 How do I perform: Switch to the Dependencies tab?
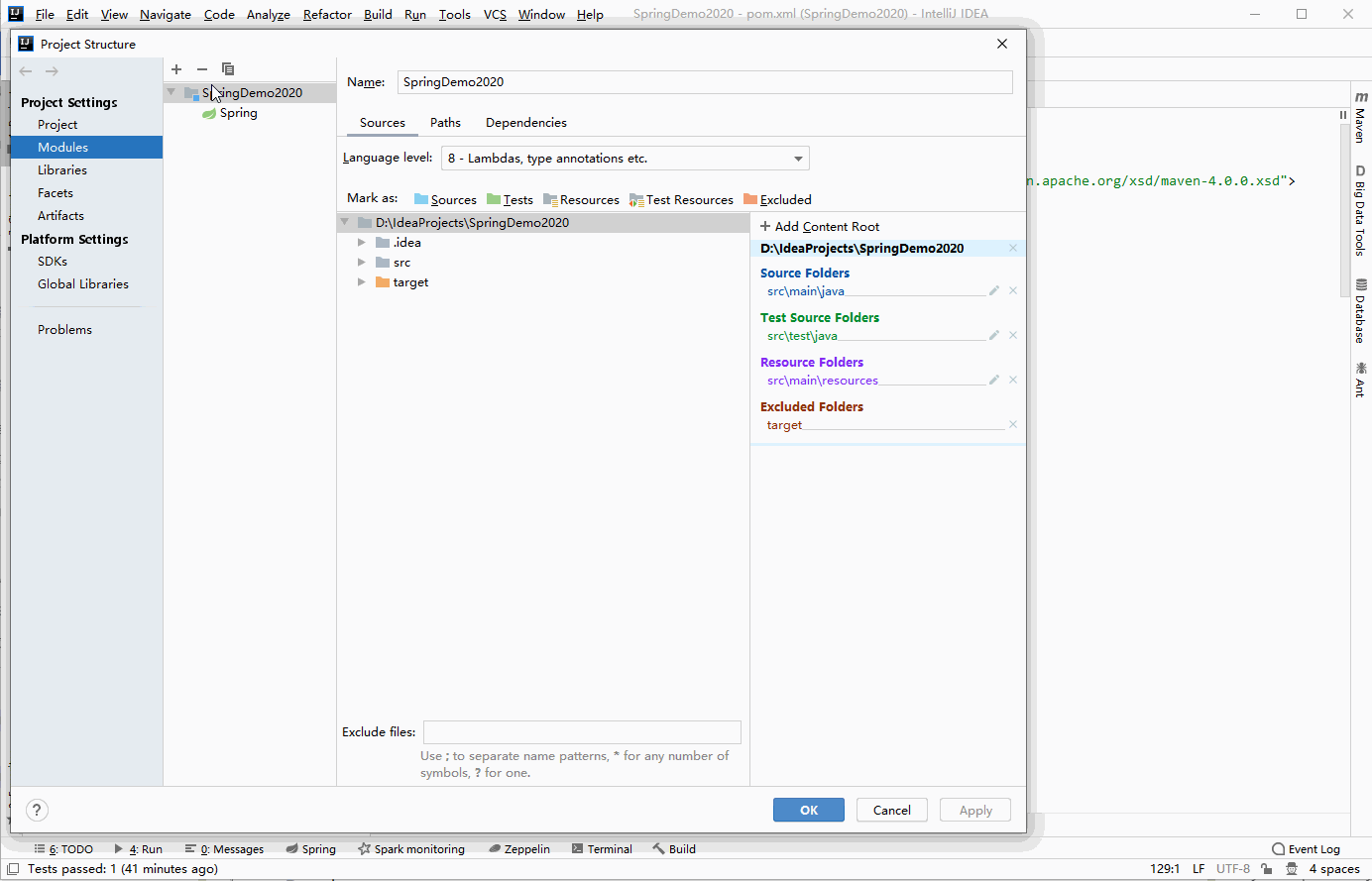tap(526, 123)
